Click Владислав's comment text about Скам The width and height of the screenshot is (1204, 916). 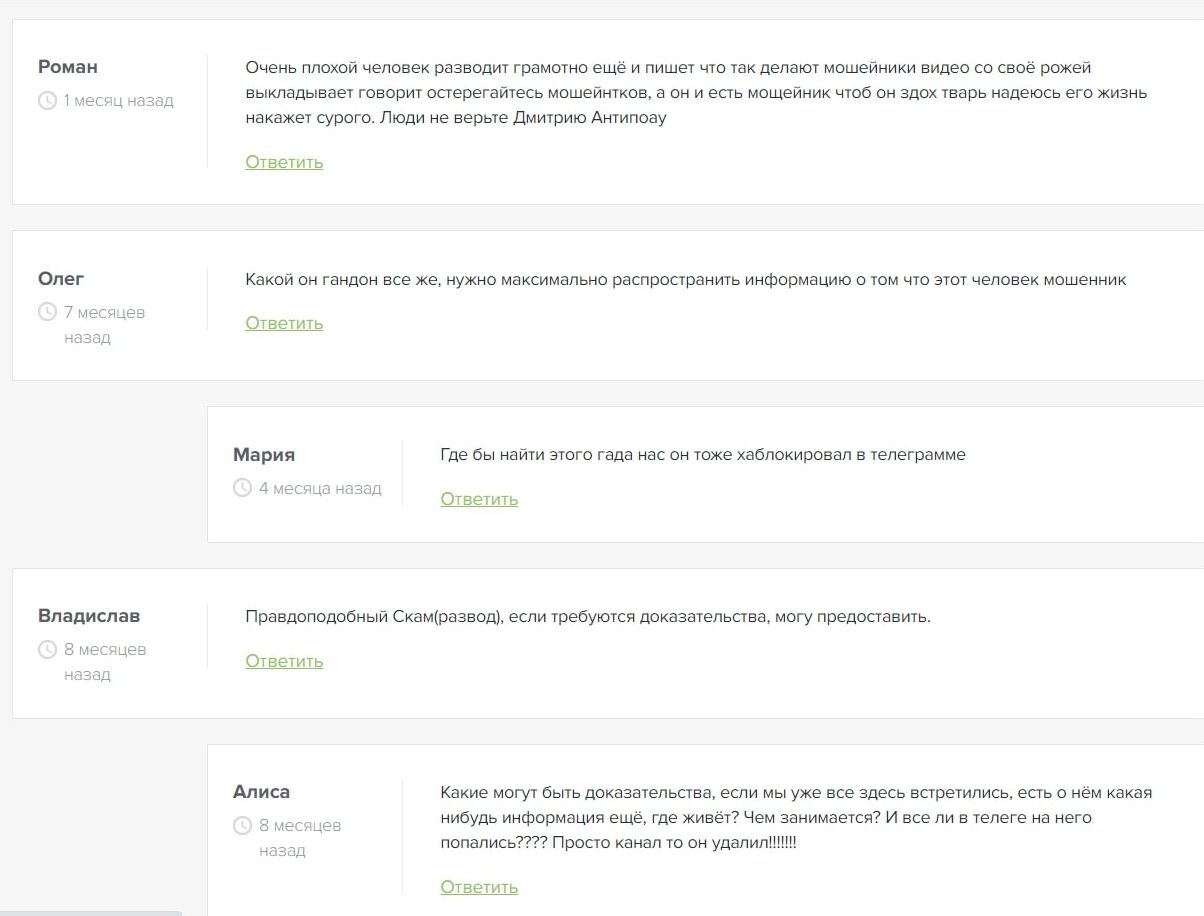click(x=588, y=616)
